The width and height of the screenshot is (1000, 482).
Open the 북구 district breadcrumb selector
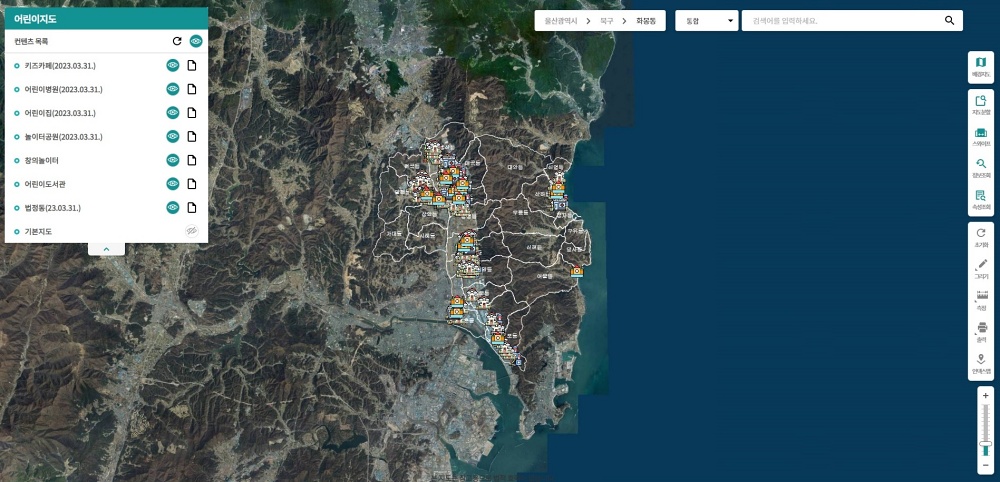tap(607, 20)
